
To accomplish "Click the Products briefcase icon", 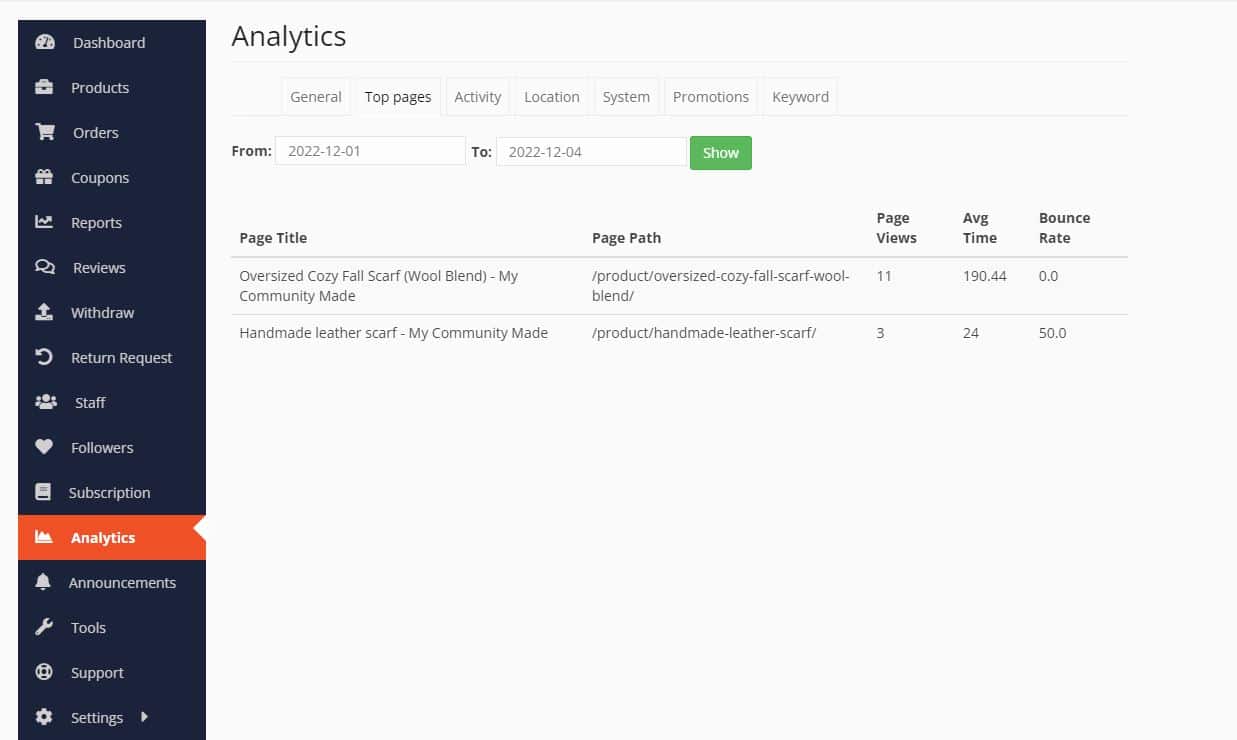I will (x=44, y=87).
